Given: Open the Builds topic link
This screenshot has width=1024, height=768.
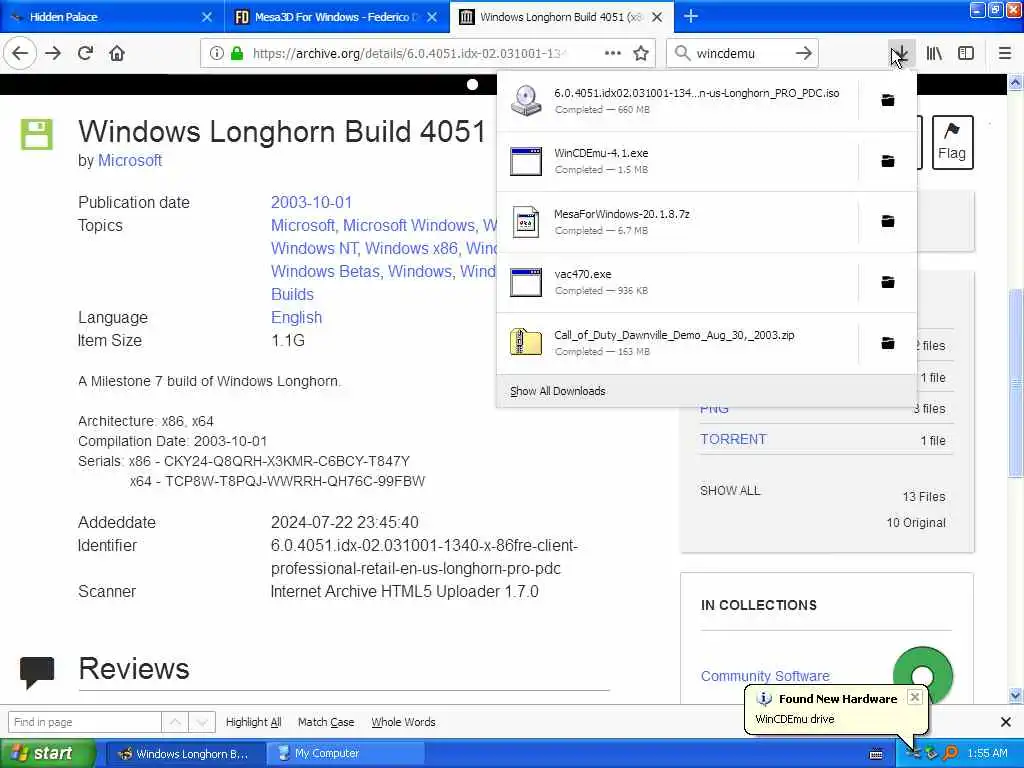Looking at the screenshot, I should point(293,295).
